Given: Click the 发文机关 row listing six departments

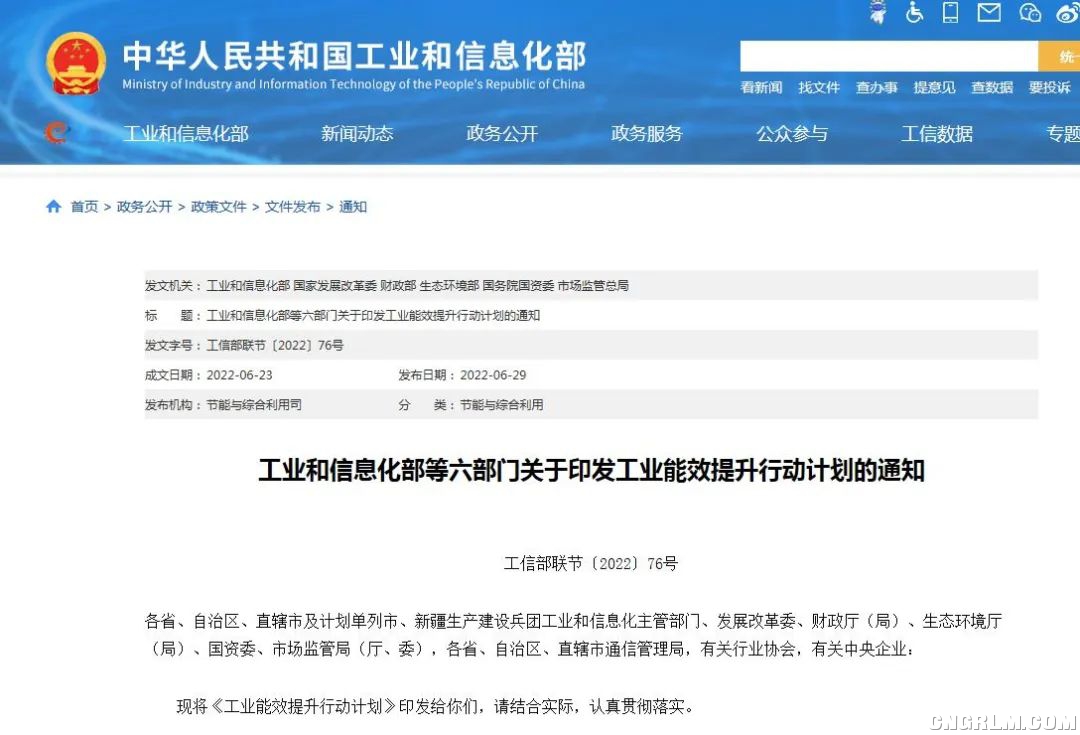Looking at the screenshot, I should coord(591,285).
